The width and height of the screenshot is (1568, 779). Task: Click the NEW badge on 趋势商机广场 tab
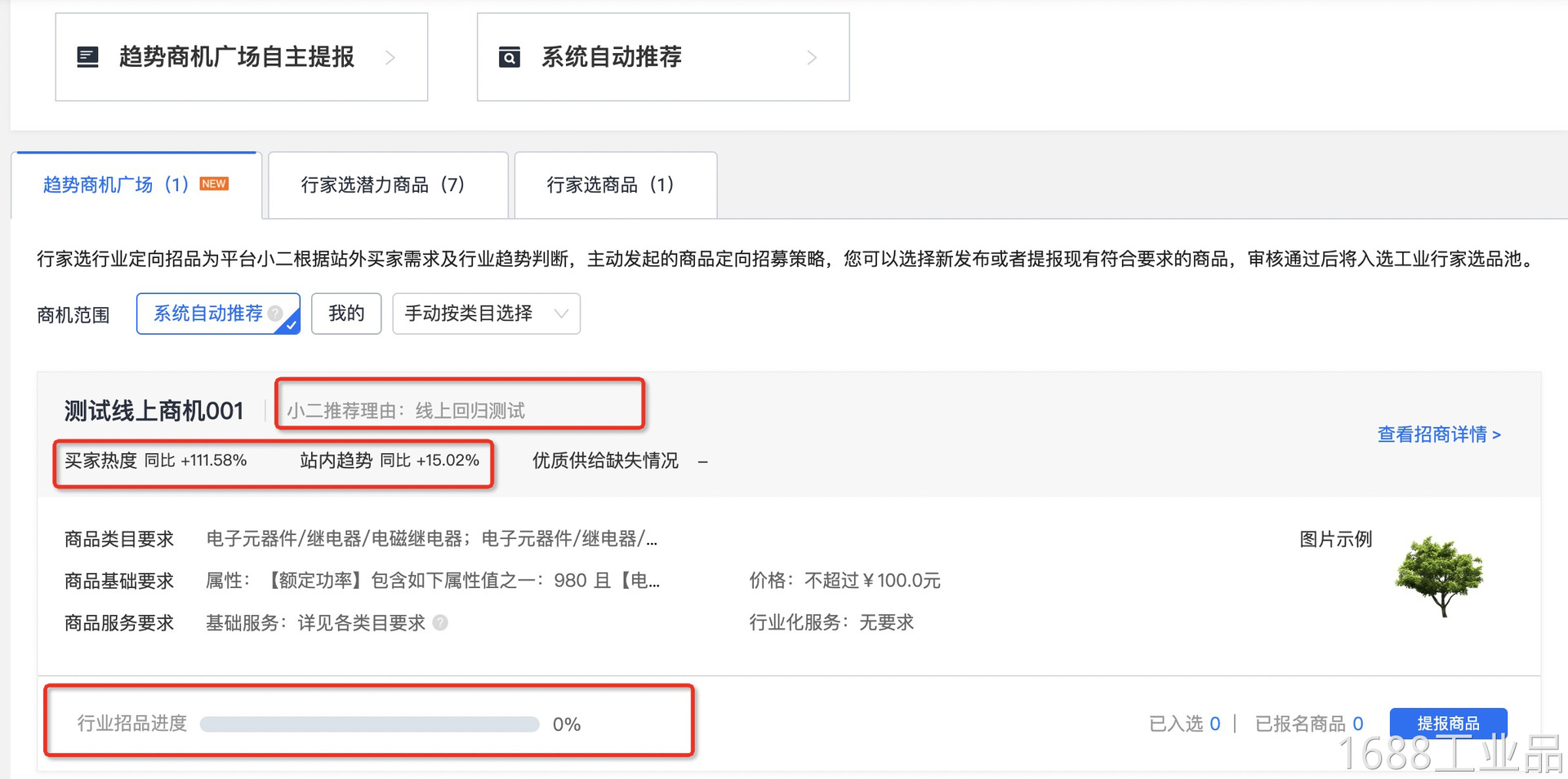click(214, 184)
